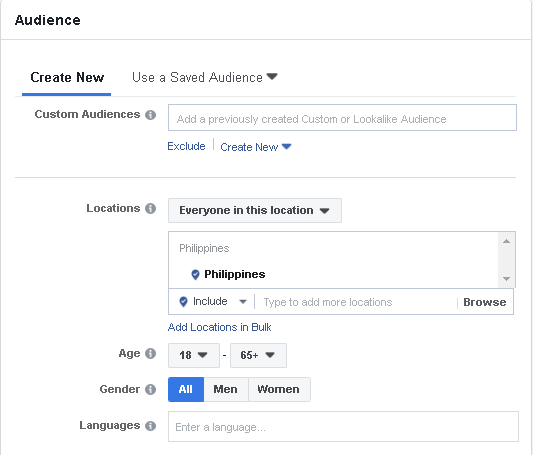The image size is (533, 455).
Task: Open the minimum age 18 dropdown
Action: click(x=194, y=355)
